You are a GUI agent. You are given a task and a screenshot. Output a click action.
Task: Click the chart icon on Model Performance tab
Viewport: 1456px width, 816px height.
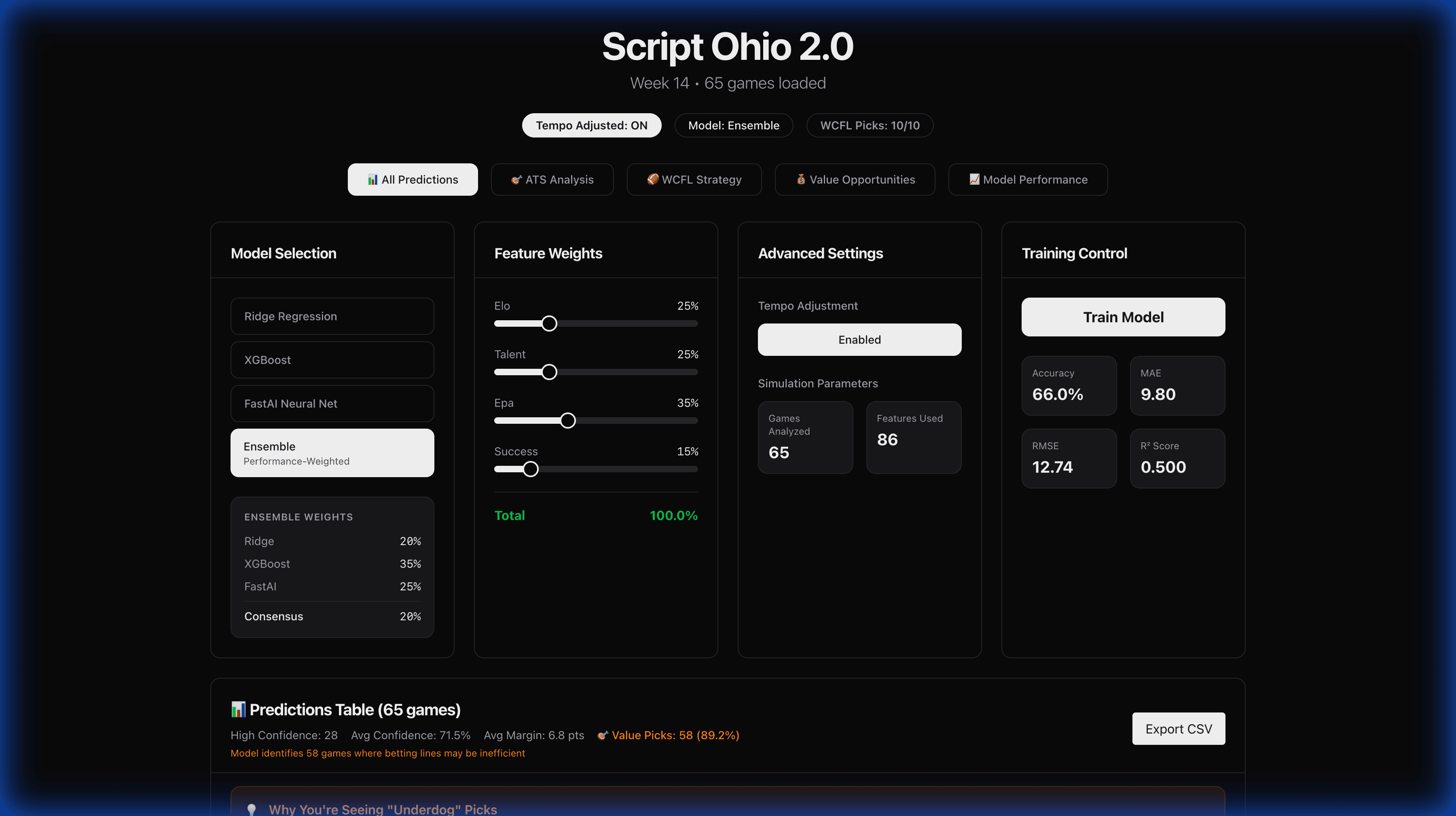tap(974, 179)
